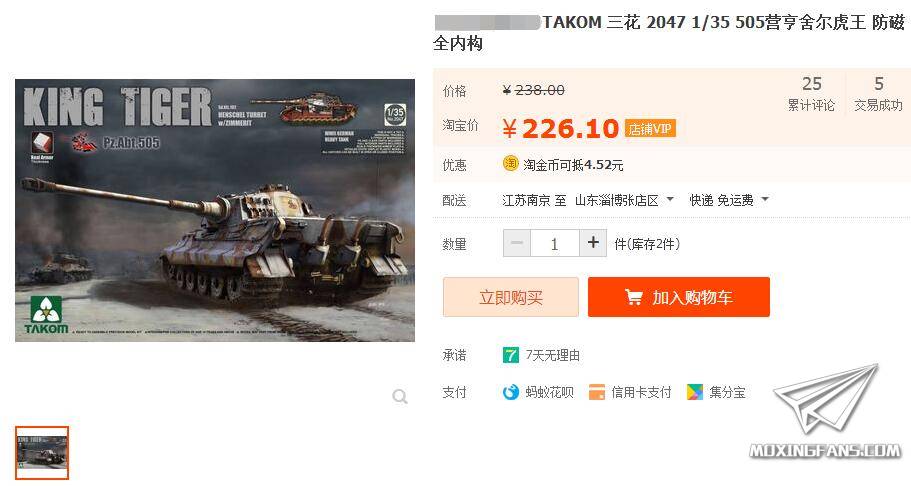Click the Taojinbi gold coin icon
This screenshot has width=911, height=486.
(x=510, y=163)
